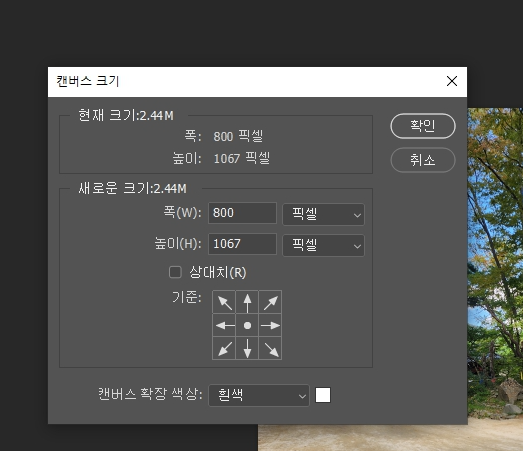
Task: Set anchor to middle-right arrow
Action: click(x=270, y=325)
